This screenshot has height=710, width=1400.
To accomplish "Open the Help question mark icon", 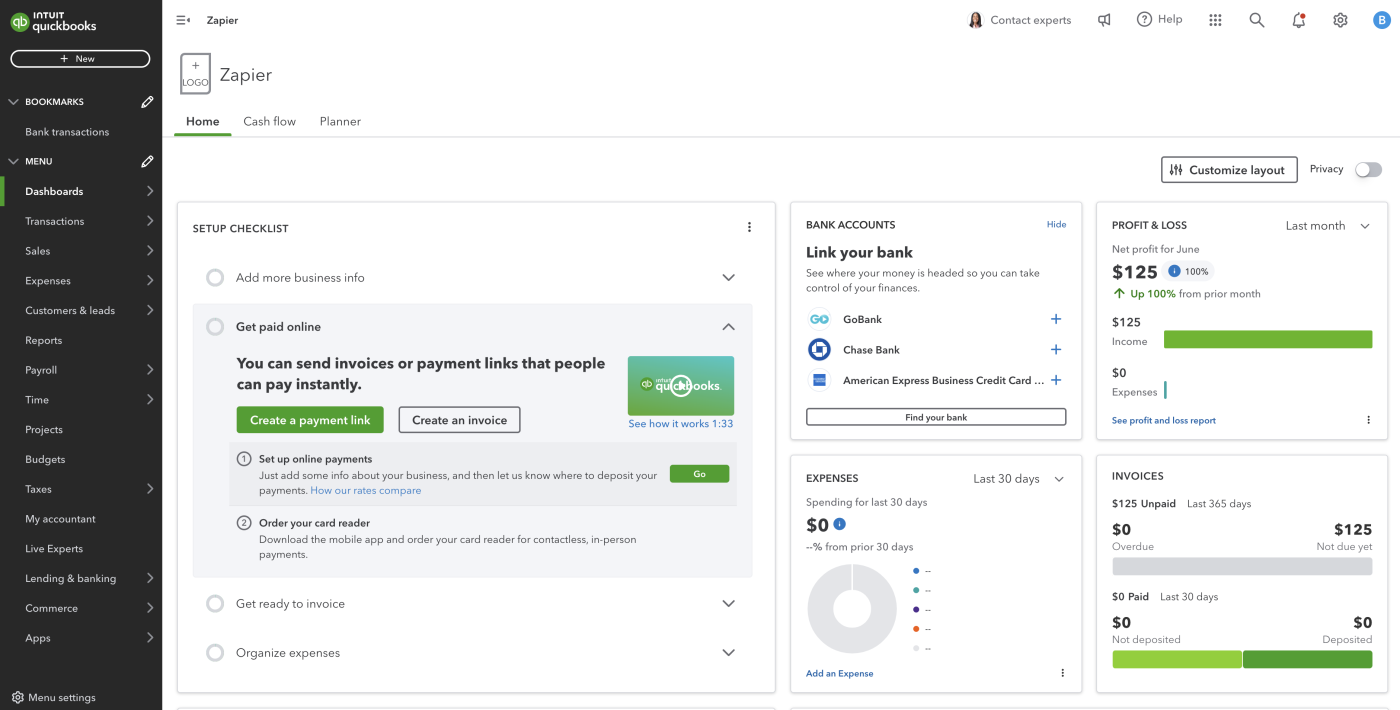I will [x=1145, y=20].
